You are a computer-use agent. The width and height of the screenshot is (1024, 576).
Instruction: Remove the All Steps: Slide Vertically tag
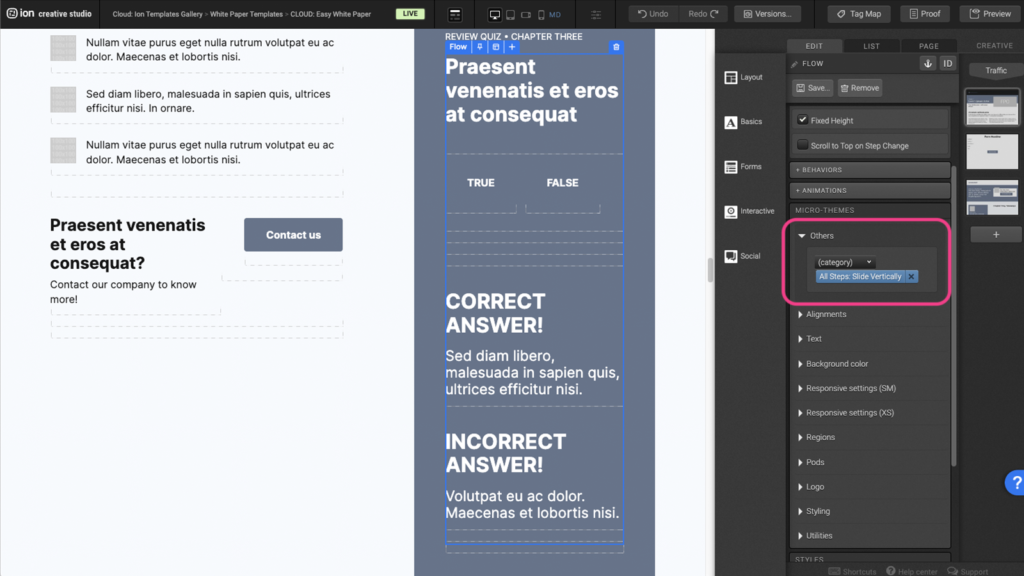click(x=911, y=277)
